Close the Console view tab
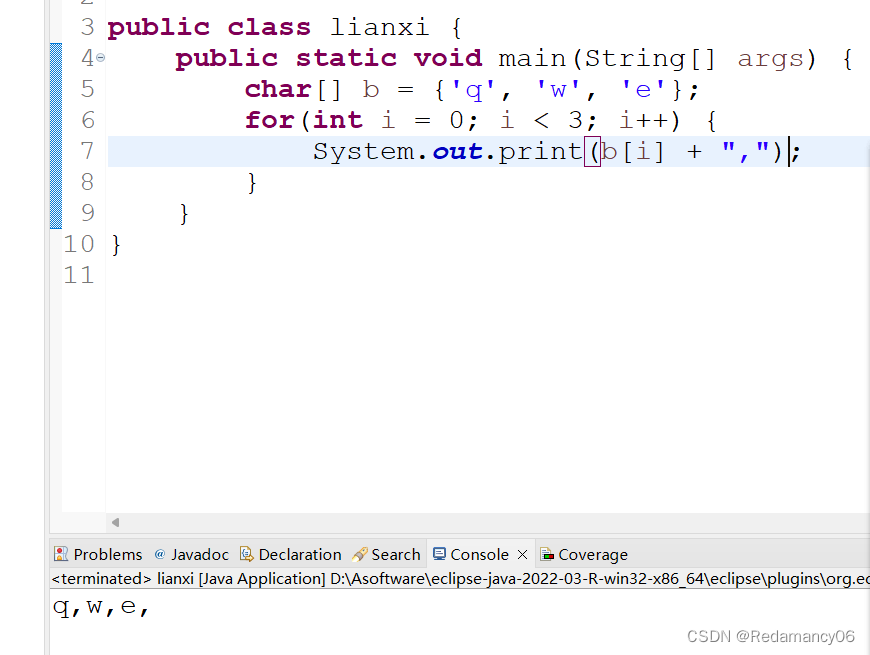 click(x=522, y=554)
